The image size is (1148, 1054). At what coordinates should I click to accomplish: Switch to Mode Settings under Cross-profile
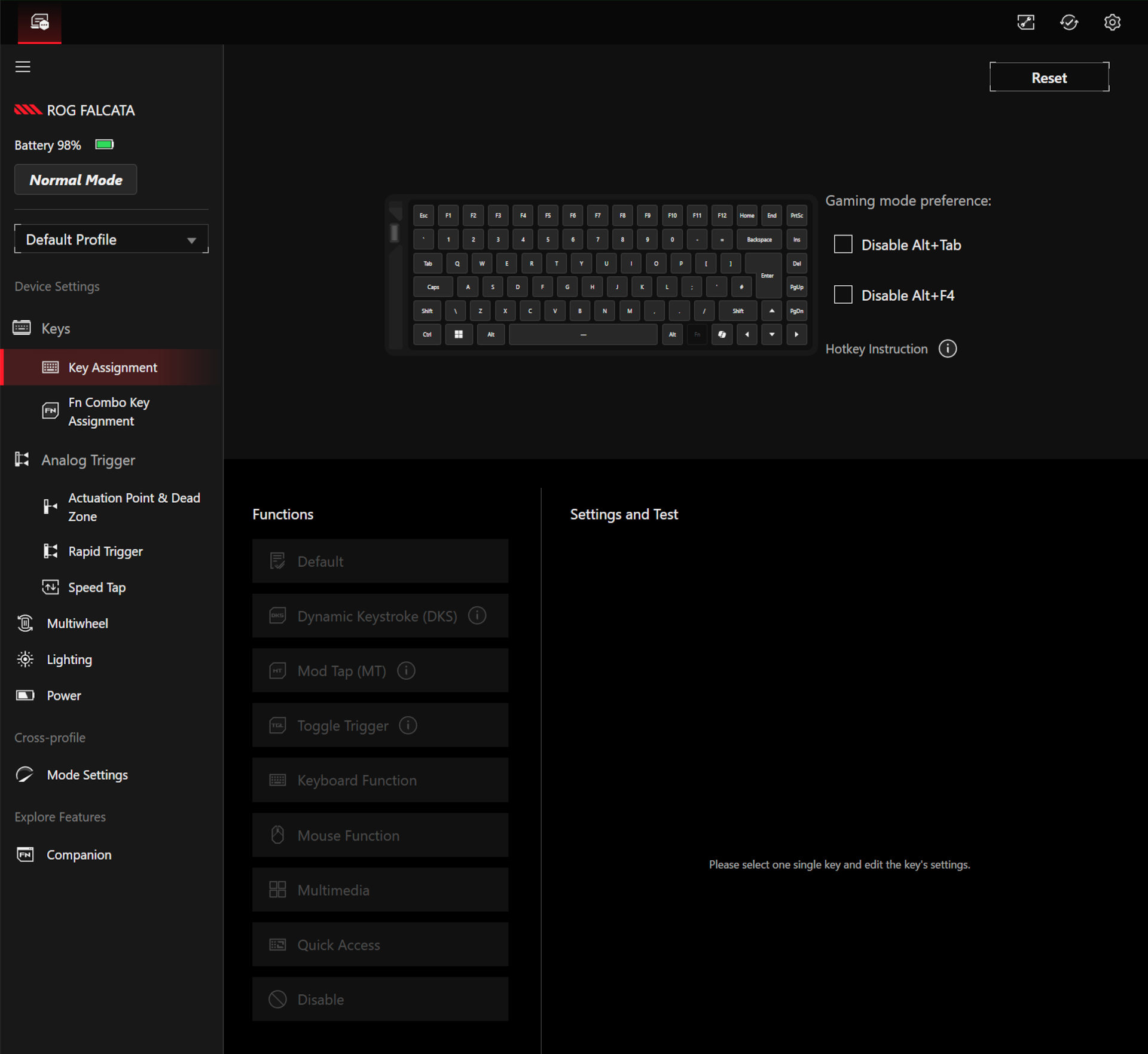pyautogui.click(x=87, y=774)
